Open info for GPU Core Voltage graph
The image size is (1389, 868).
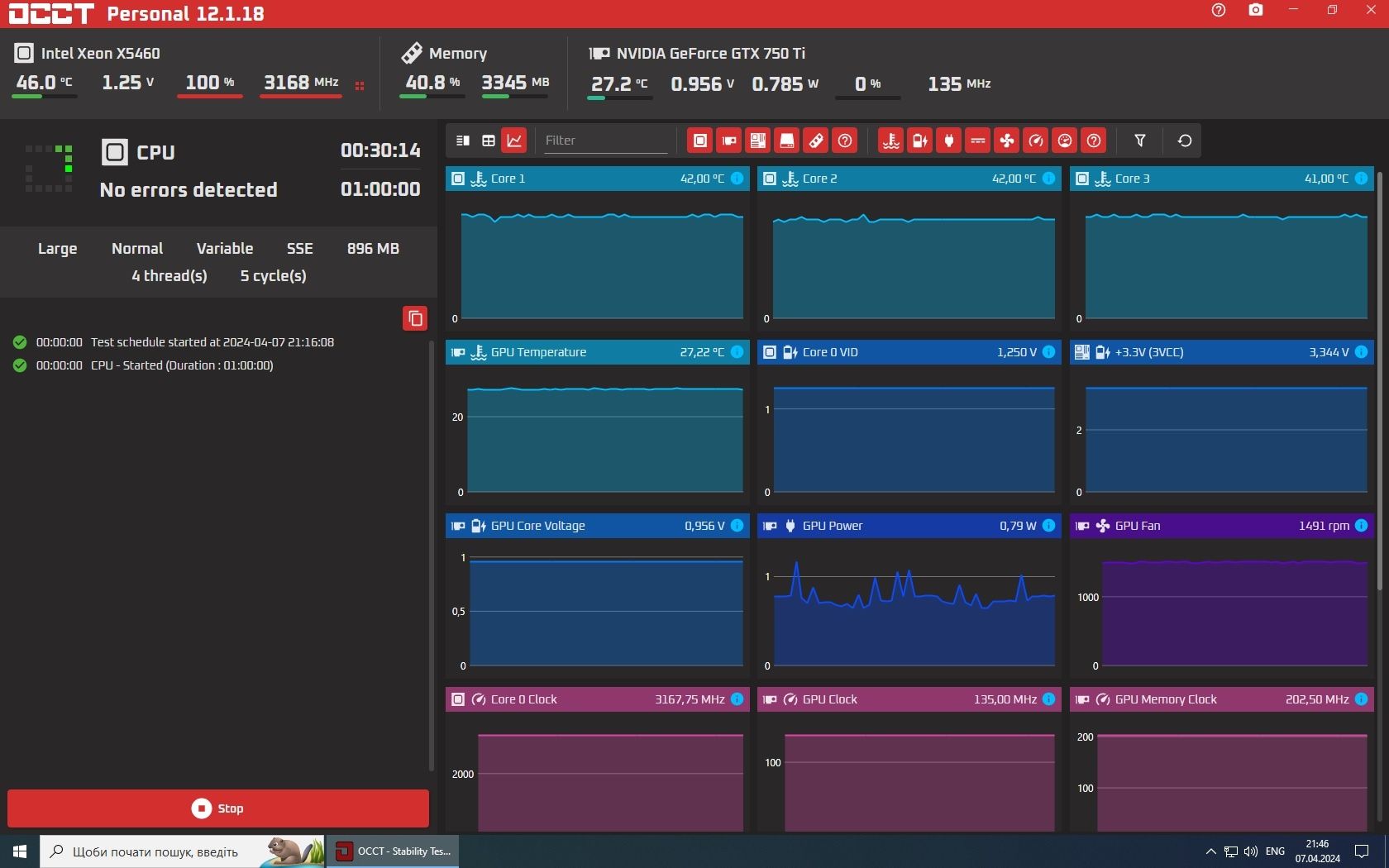[737, 526]
